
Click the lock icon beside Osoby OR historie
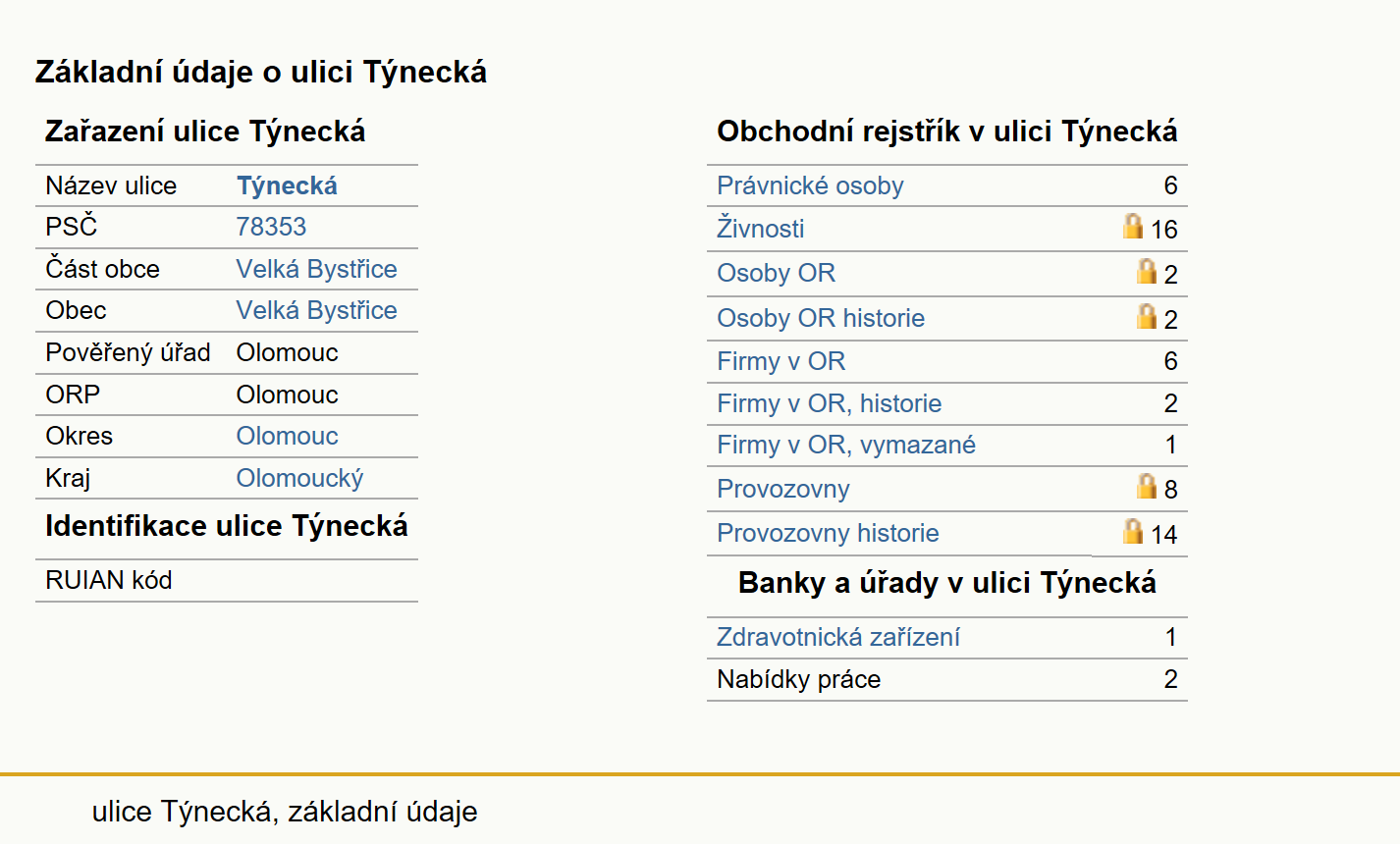(1147, 316)
